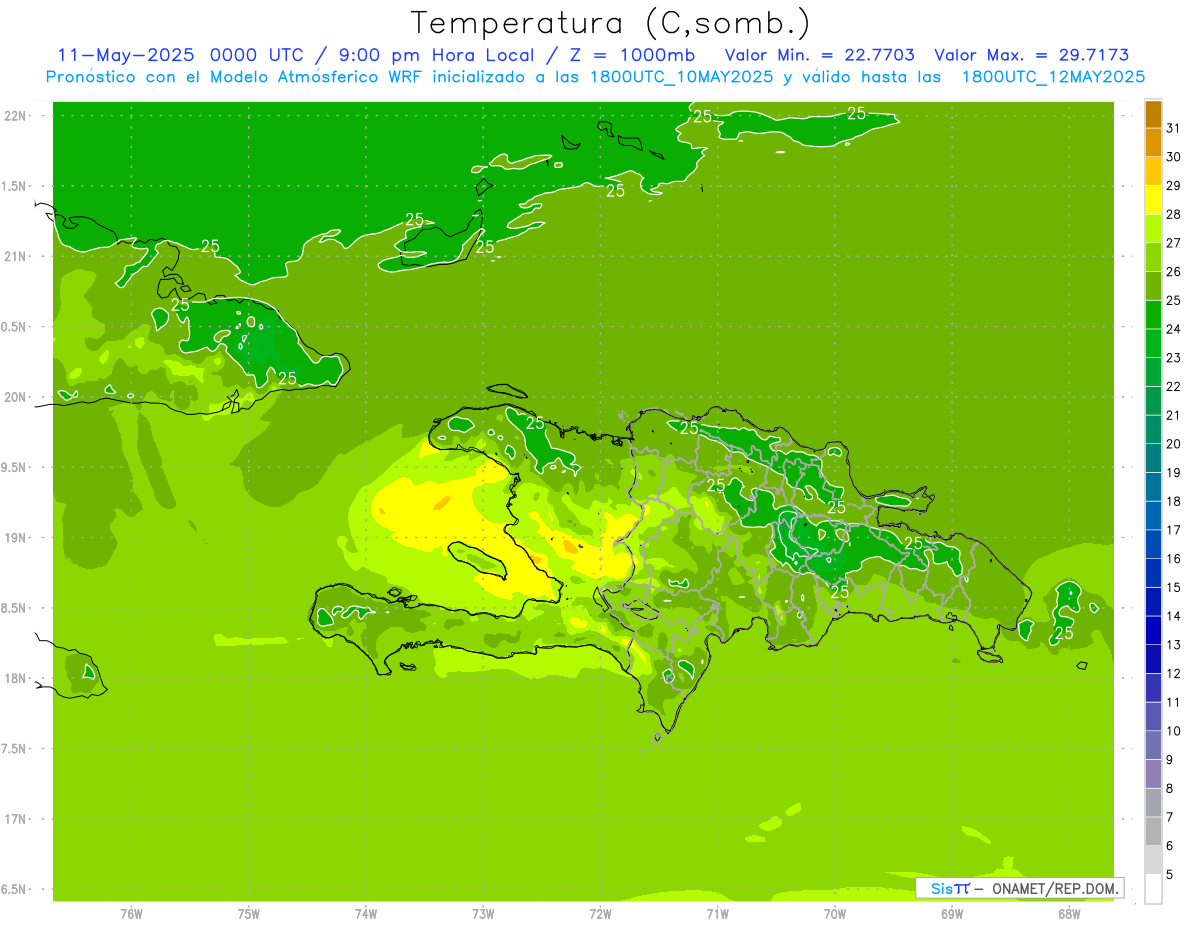The image size is (1200, 927).
Task: Pick the orange legend swatch between 30 and 31
Action: pos(1153,143)
